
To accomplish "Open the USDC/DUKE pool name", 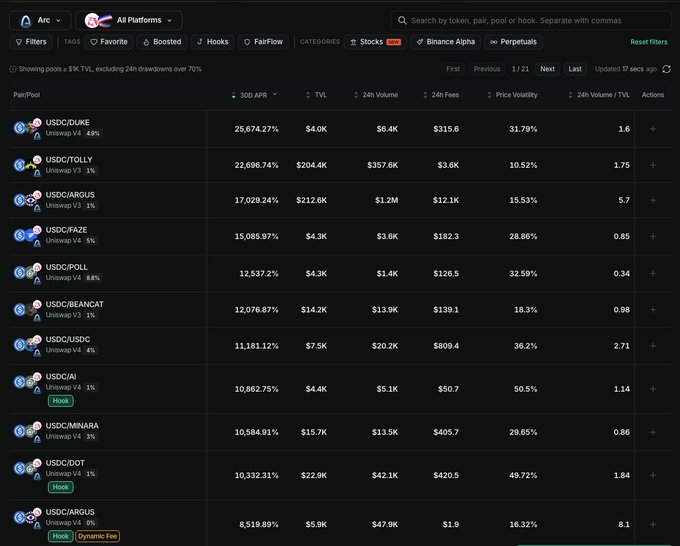I will [x=68, y=123].
